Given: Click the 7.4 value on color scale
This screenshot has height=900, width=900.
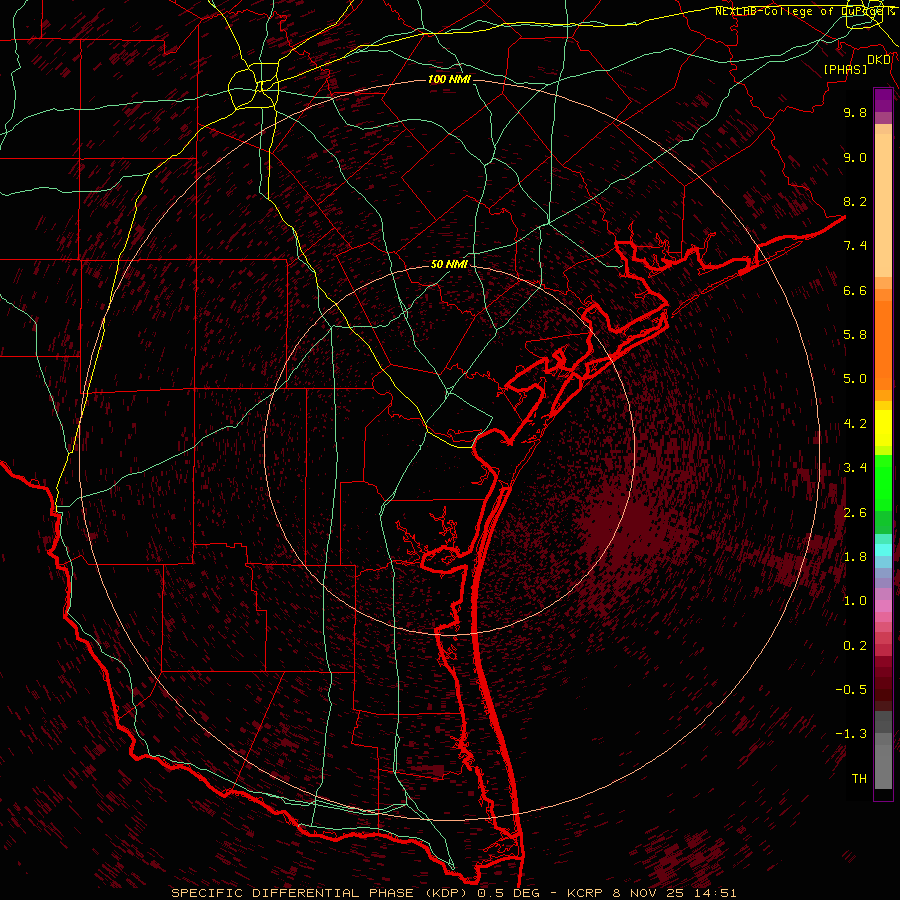Looking at the screenshot, I should pyautogui.click(x=855, y=246).
